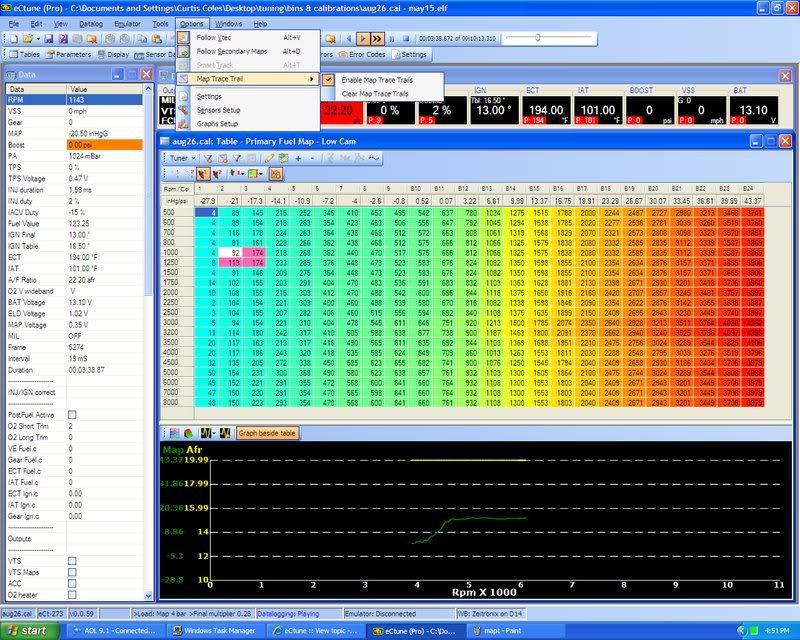The height and width of the screenshot is (640, 800).
Task: Click the Error Codes toolbar button
Action: click(x=362, y=54)
